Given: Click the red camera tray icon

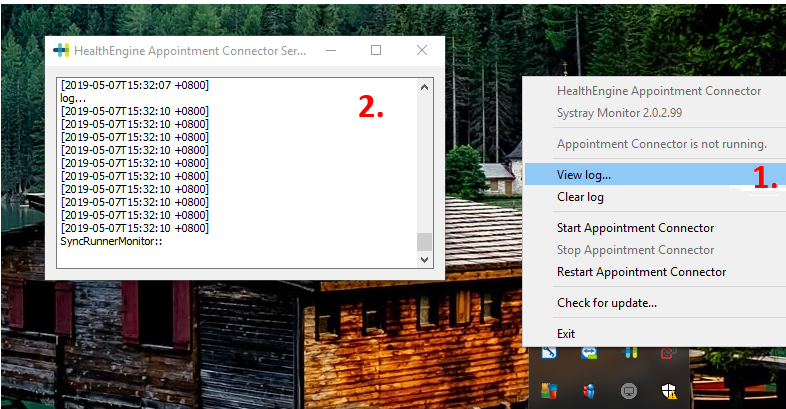Looking at the screenshot, I should pyautogui.click(x=667, y=353).
